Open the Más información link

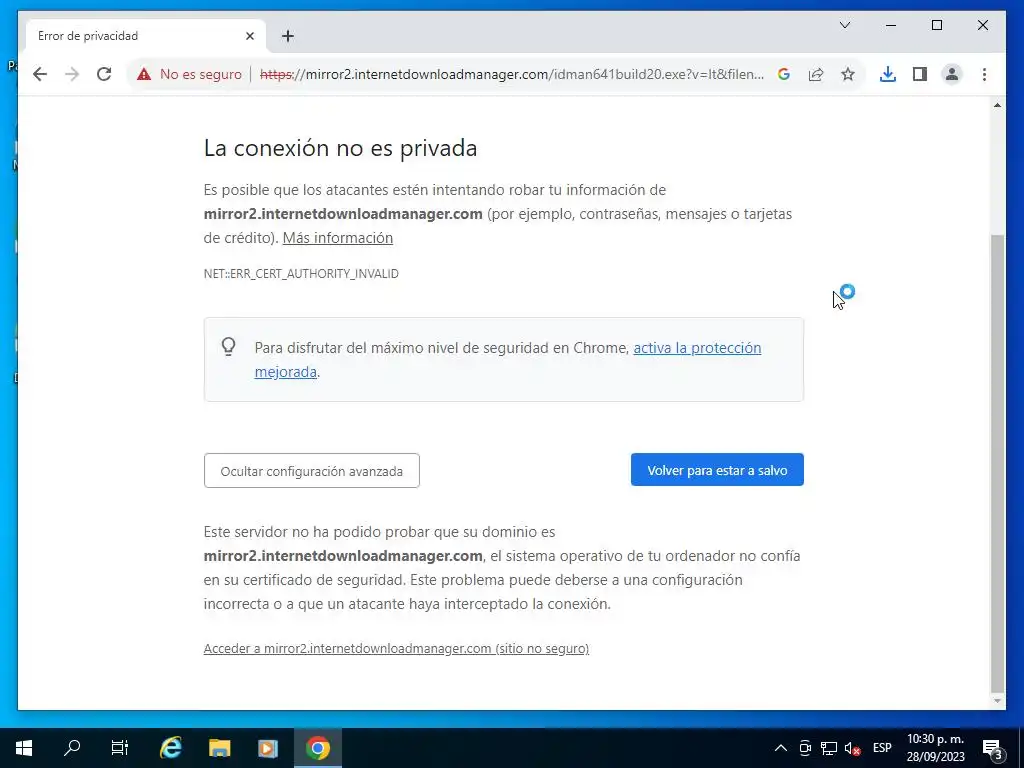click(338, 238)
